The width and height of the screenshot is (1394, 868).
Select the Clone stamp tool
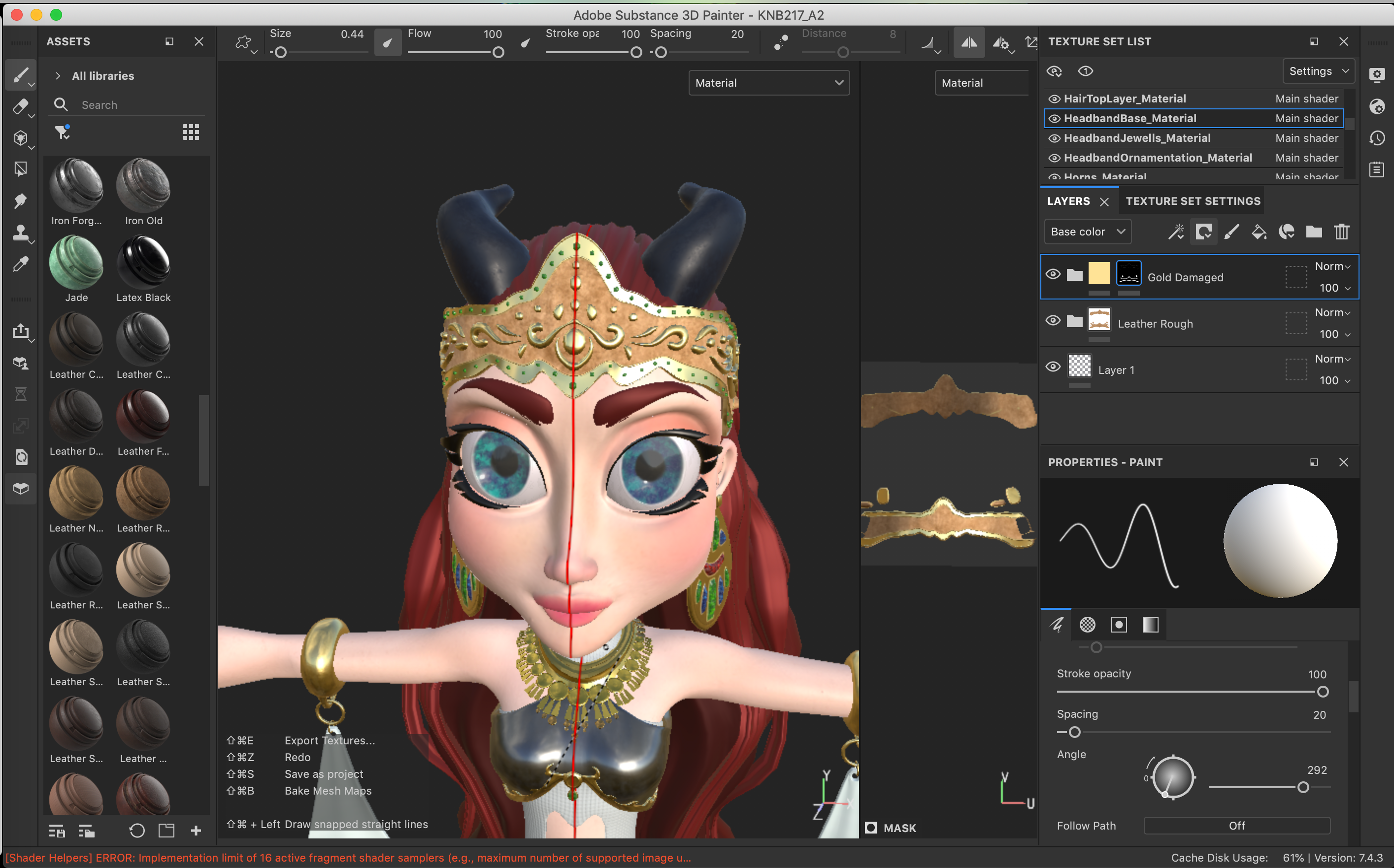tap(20, 233)
